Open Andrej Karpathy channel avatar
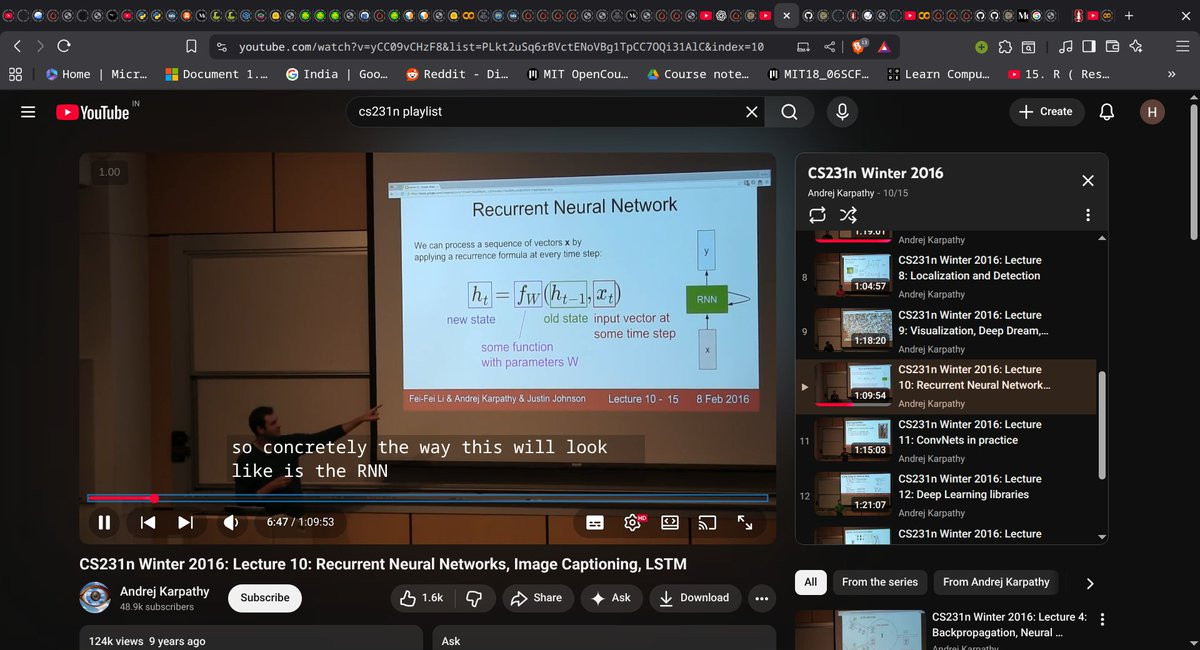This screenshot has height=650, width=1200. (x=95, y=597)
